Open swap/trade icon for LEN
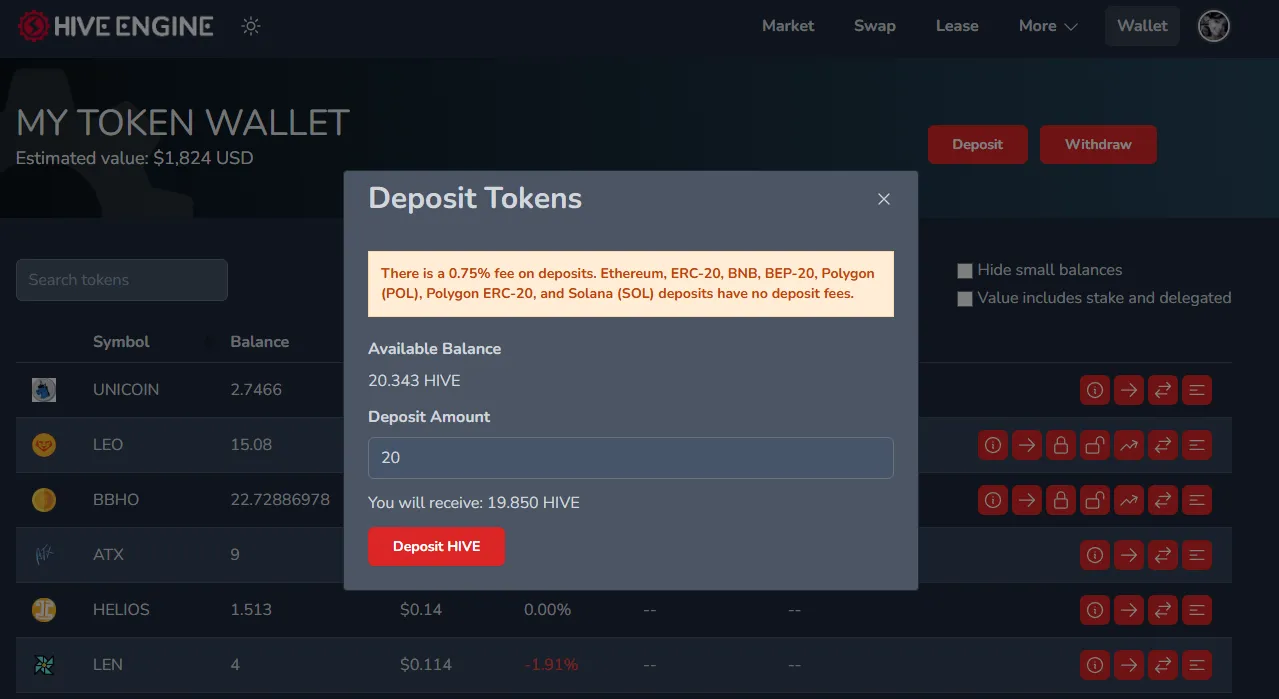 (x=1163, y=664)
